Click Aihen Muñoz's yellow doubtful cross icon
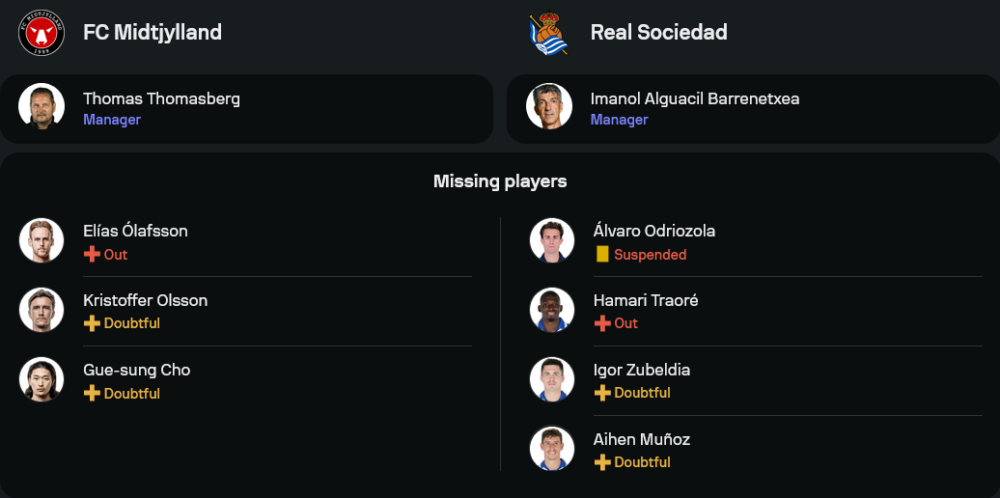Image resolution: width=1000 pixels, height=498 pixels. pyautogui.click(x=602, y=462)
